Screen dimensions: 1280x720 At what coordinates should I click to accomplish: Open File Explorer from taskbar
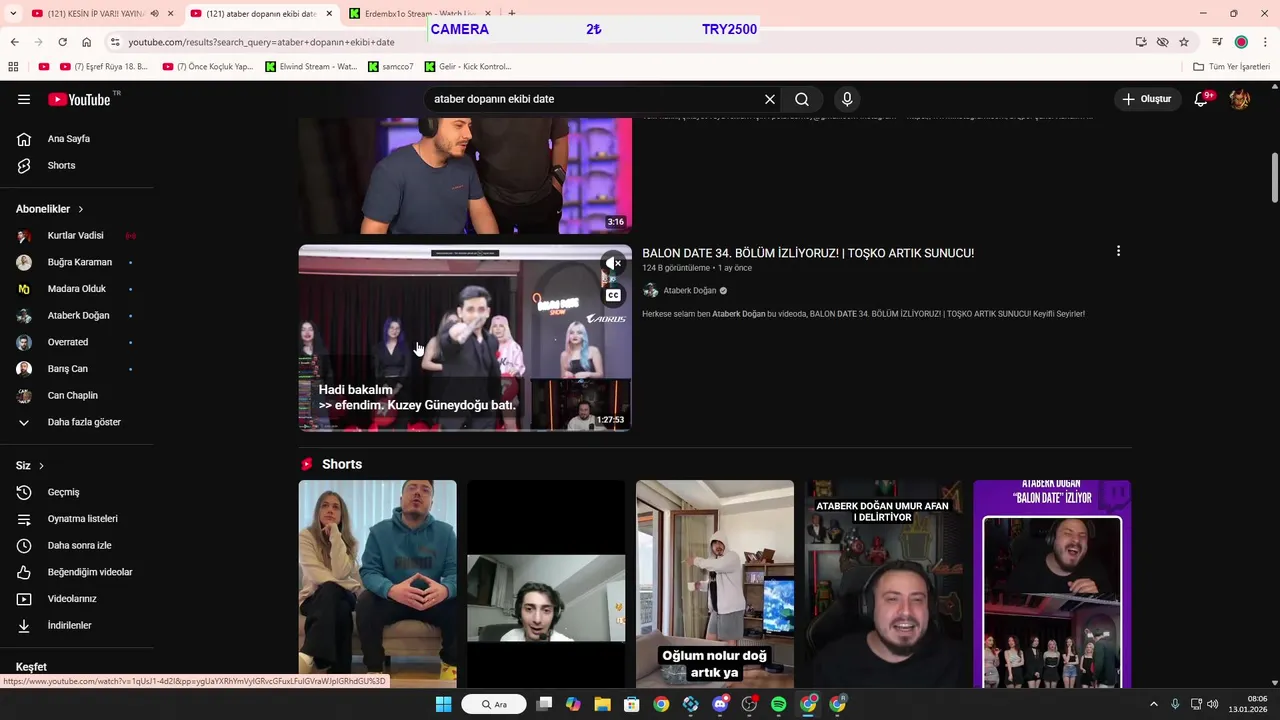coord(602,704)
